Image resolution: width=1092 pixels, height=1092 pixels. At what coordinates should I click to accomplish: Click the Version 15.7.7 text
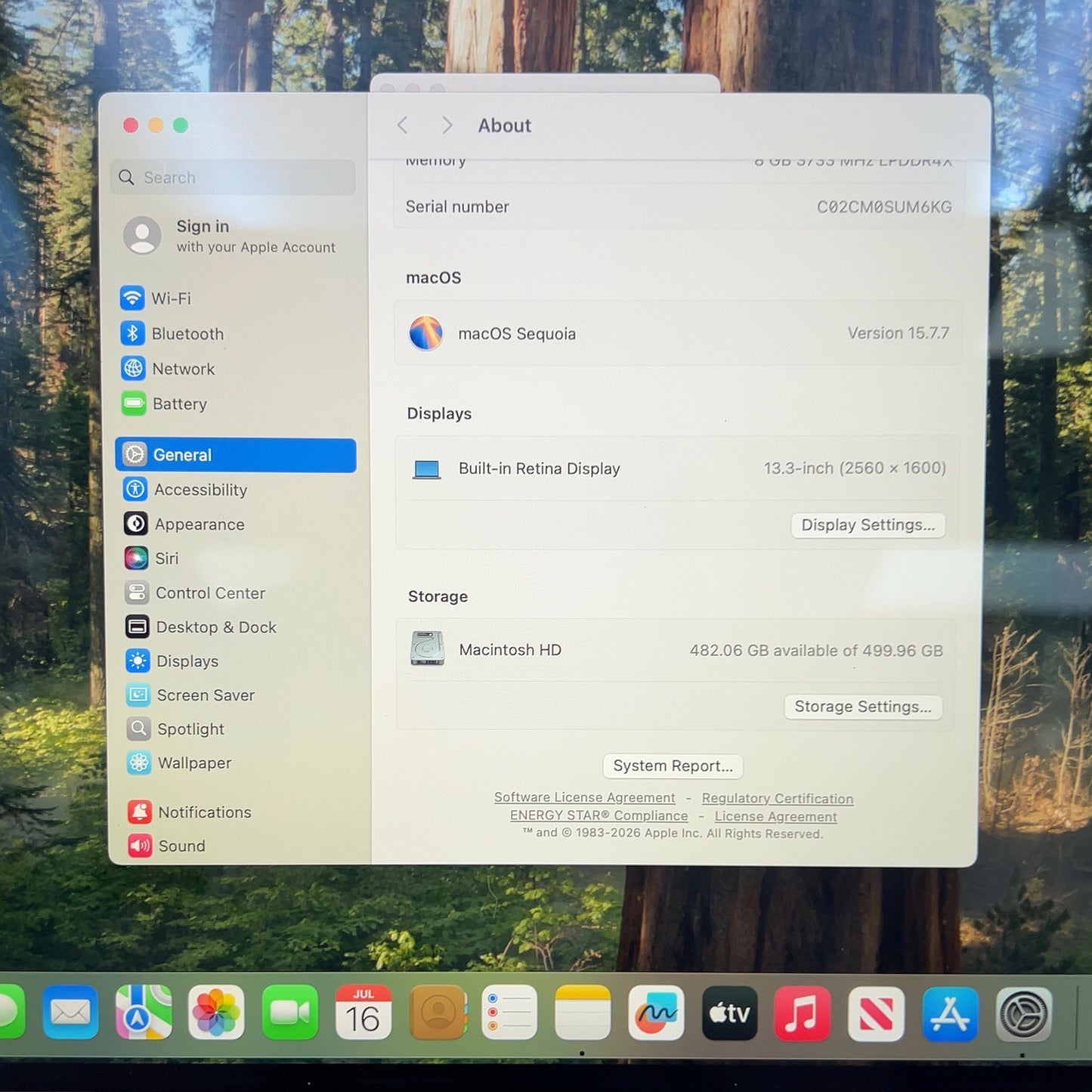[x=899, y=333]
